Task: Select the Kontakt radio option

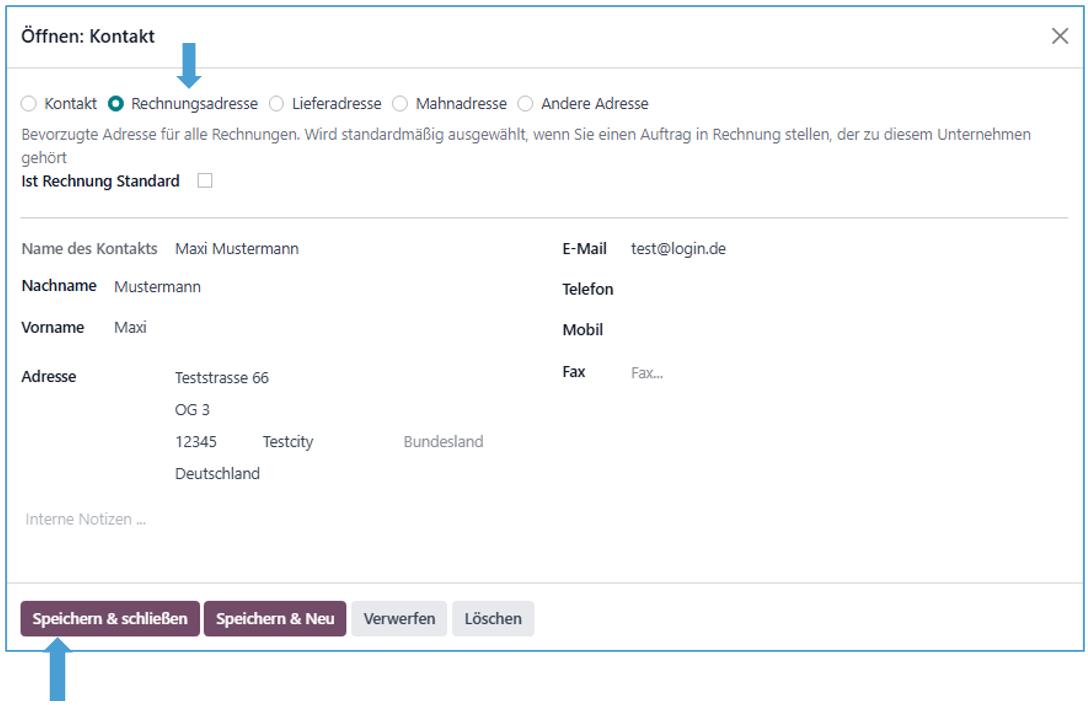Action: 29,104
